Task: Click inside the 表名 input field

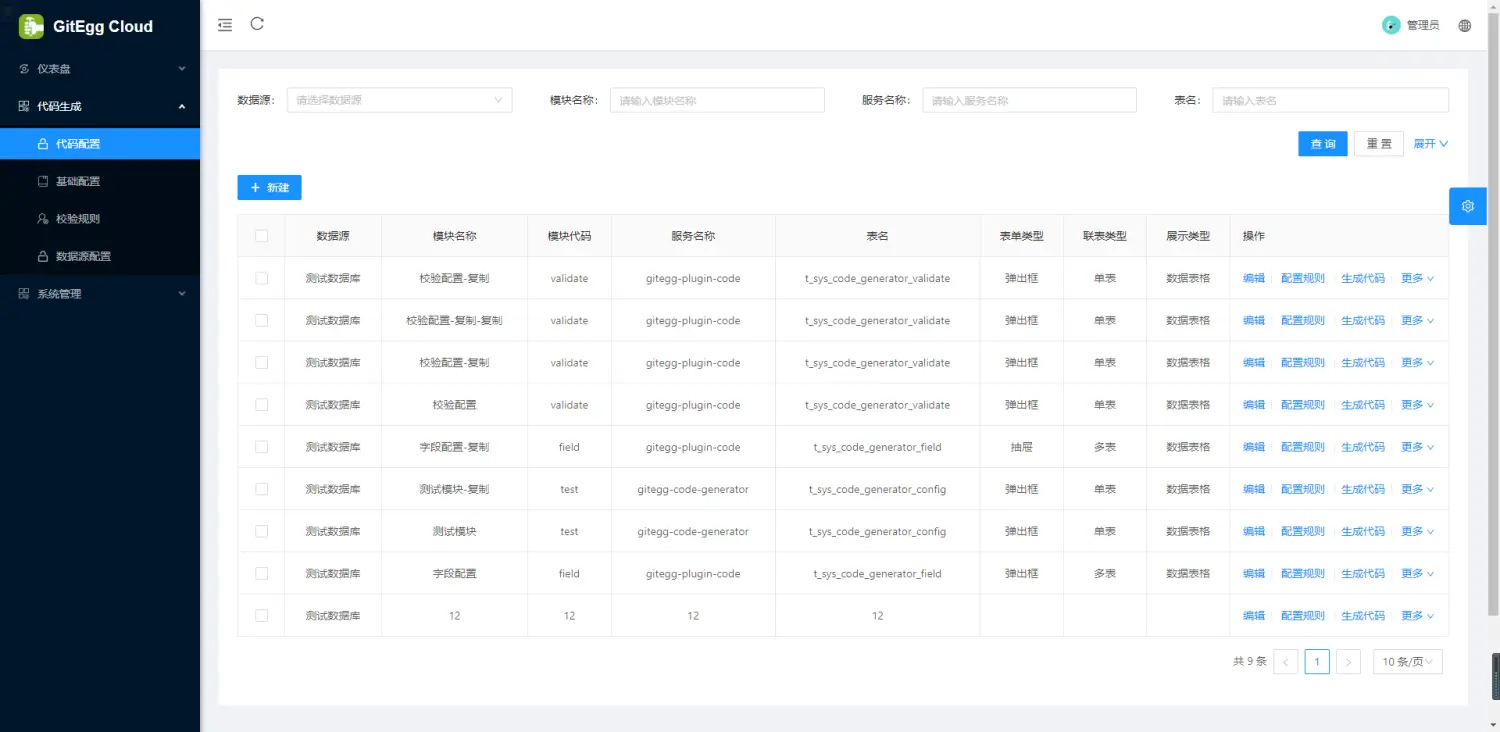Action: coord(1330,99)
